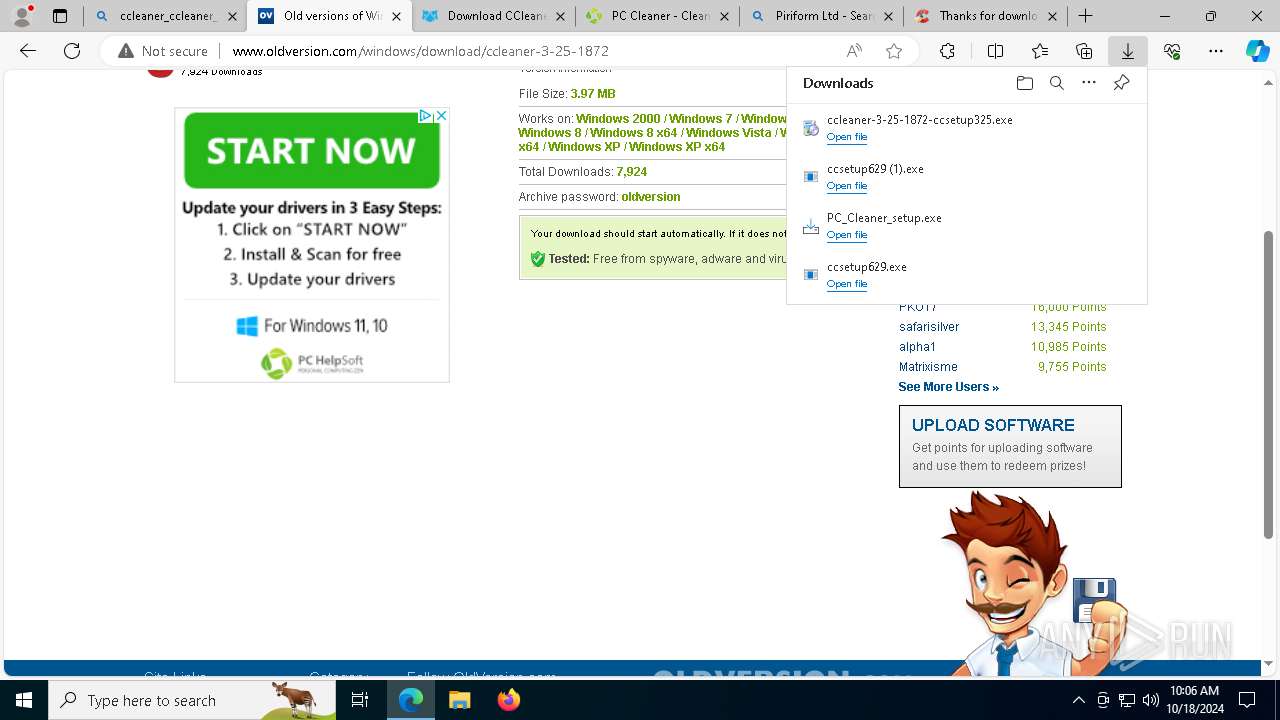Click the START NOW ad button
The image size is (1280, 720).
(312, 150)
